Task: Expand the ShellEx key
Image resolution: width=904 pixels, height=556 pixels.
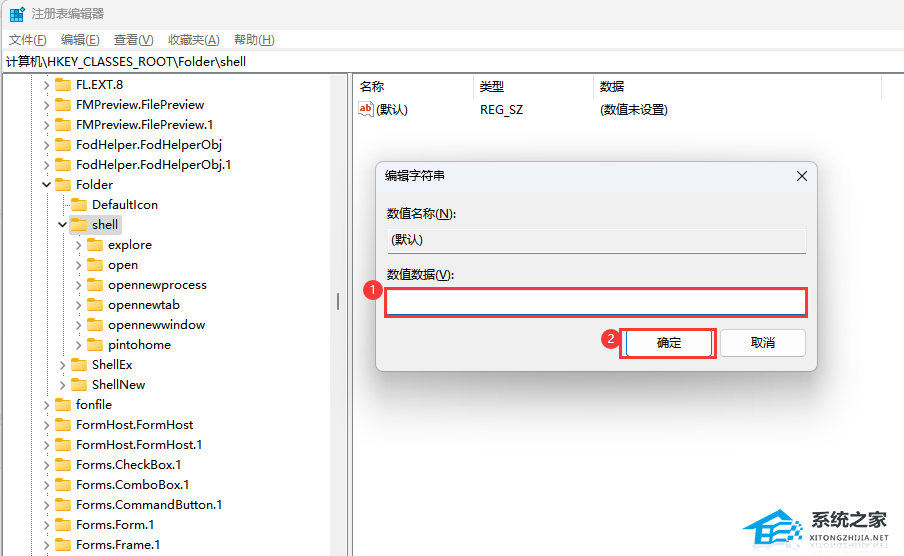Action: 62,365
